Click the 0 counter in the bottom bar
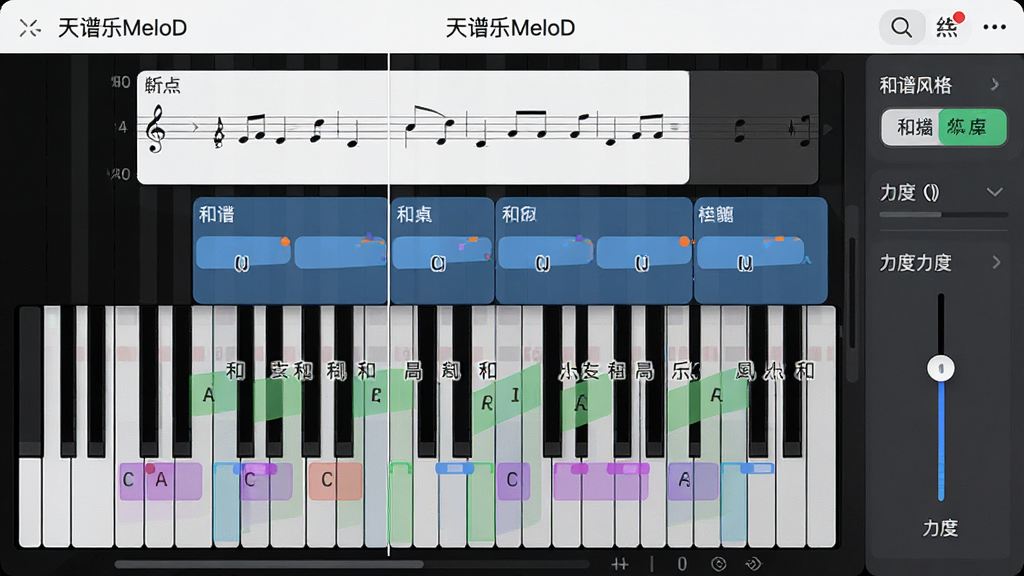 click(x=682, y=564)
